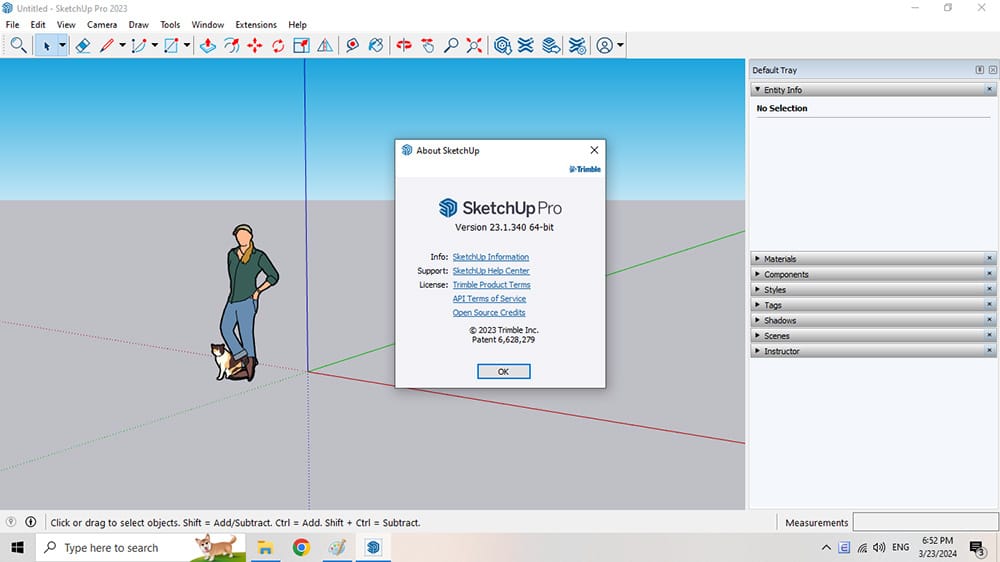Open Extension Warehouse from toolbar
The width and height of the screenshot is (1000, 562).
click(x=526, y=45)
